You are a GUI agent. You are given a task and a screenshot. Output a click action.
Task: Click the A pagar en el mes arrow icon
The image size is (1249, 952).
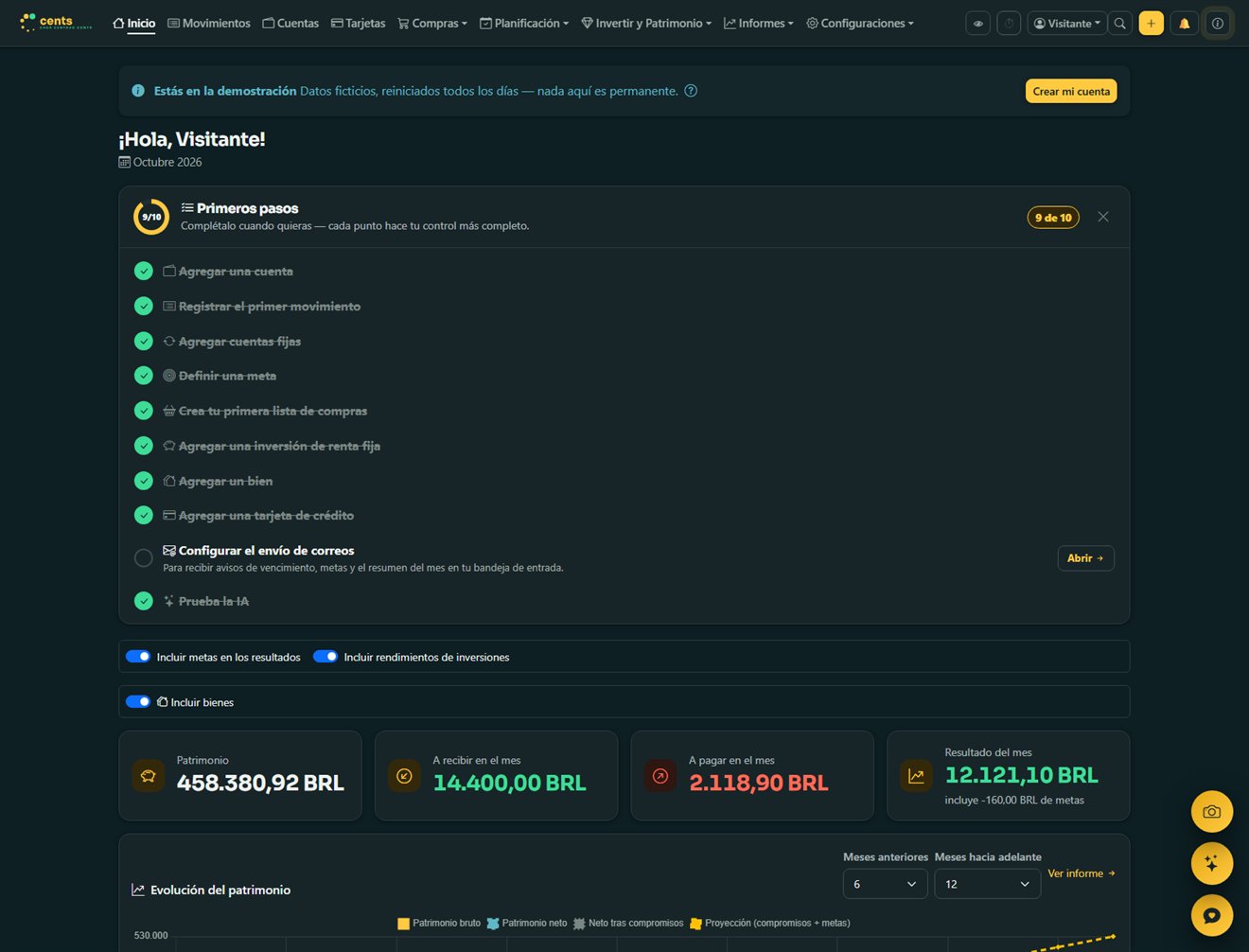pos(660,776)
